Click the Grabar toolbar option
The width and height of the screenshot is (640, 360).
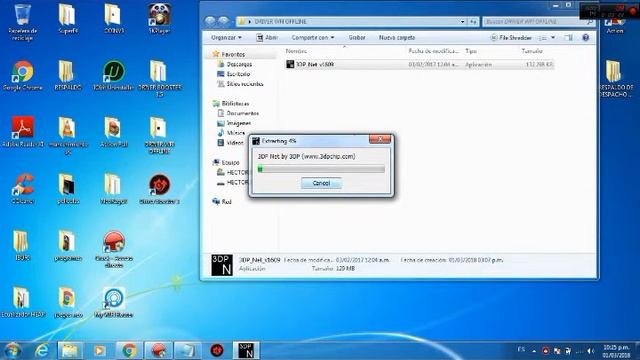point(357,38)
